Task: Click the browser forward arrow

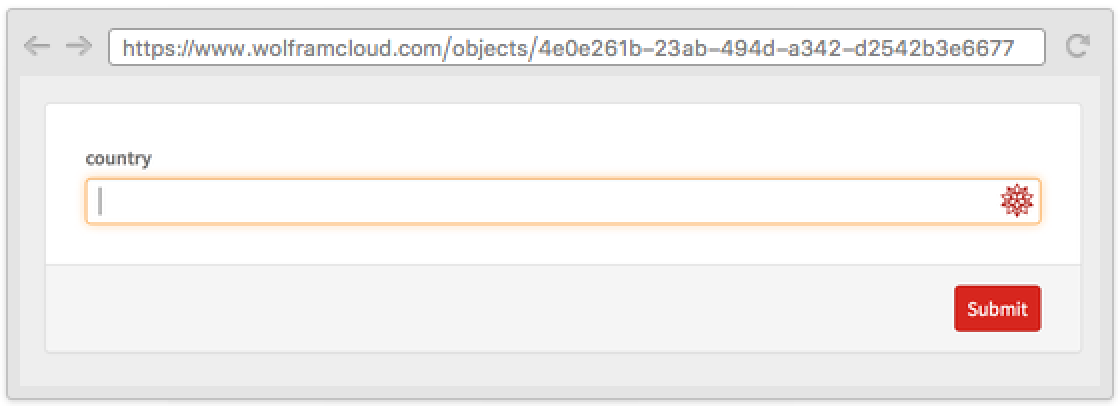Action: (x=78, y=46)
